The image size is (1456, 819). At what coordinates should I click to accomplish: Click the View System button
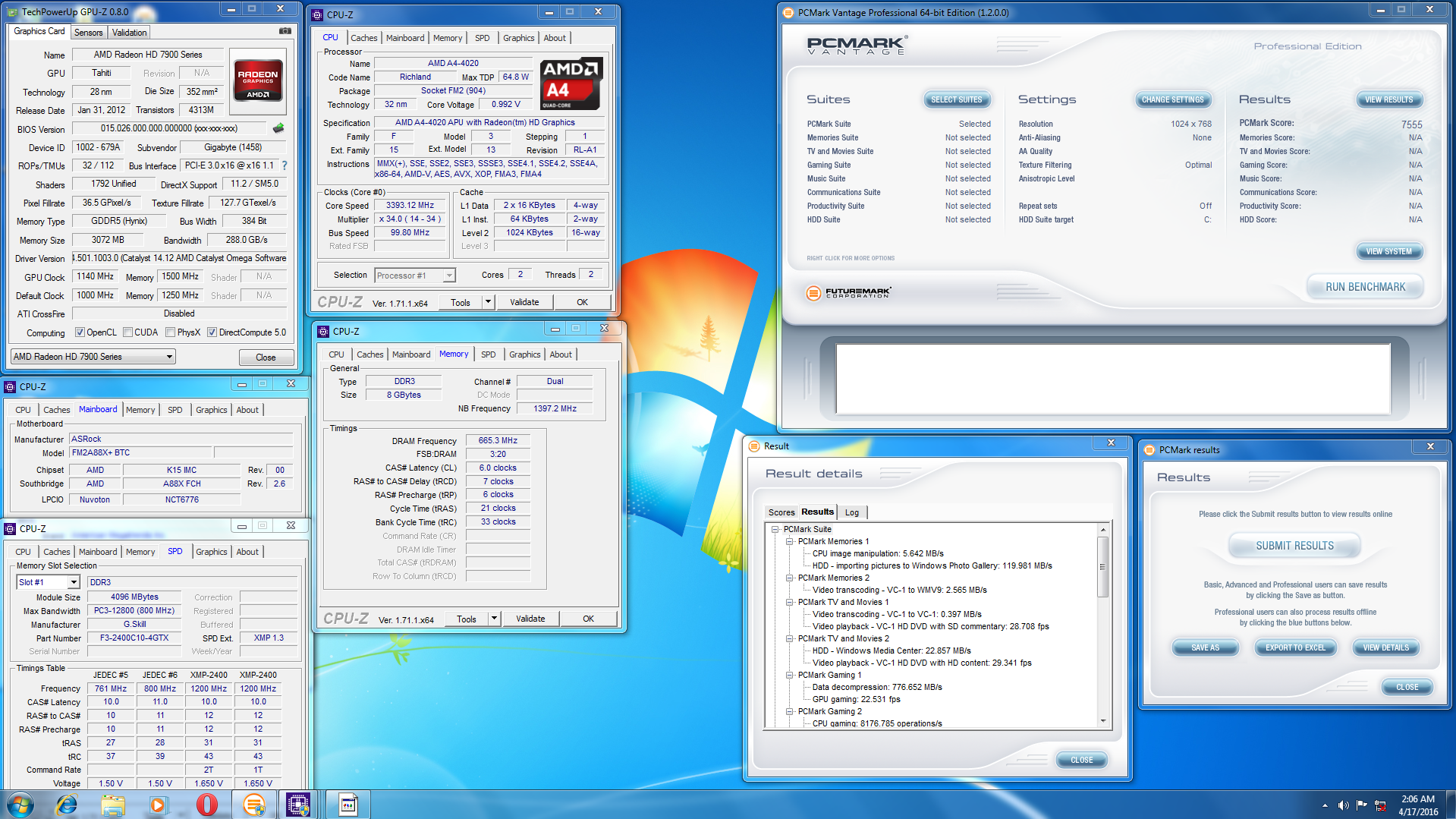[x=1389, y=251]
